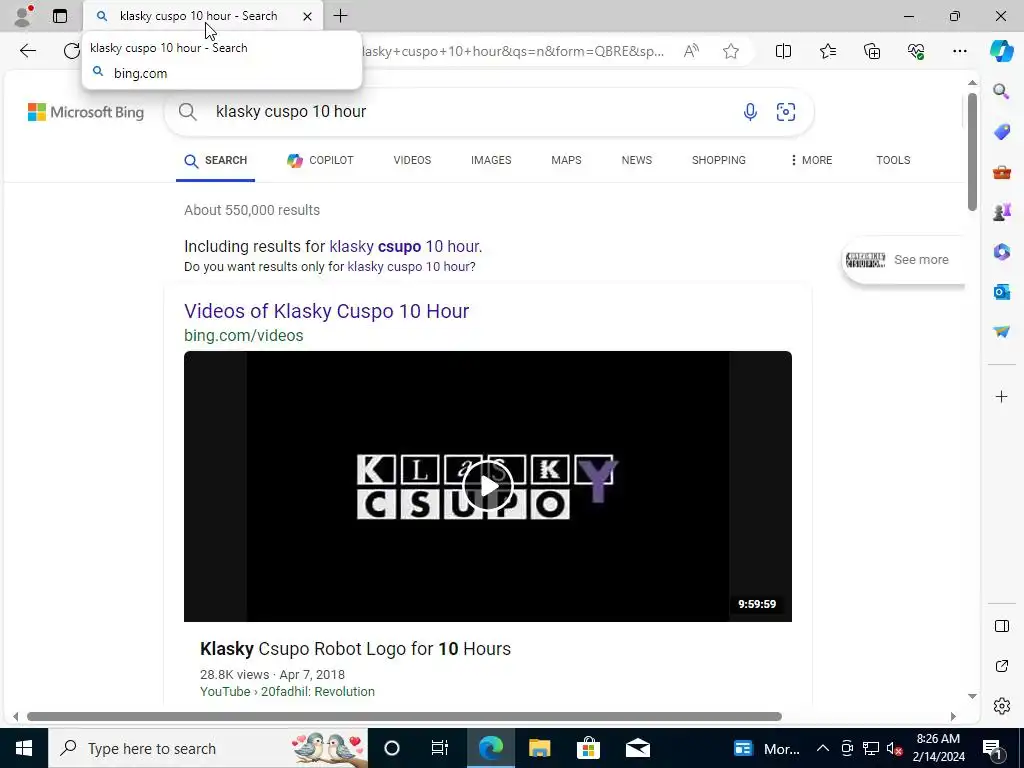Open Settings and more ellipsis menu
Screen dimensions: 1024x768
[x=960, y=51]
